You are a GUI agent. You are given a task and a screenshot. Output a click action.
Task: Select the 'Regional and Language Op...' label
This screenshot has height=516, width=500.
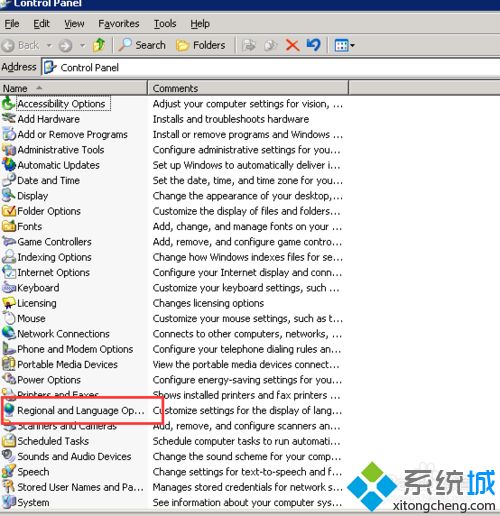click(81, 410)
